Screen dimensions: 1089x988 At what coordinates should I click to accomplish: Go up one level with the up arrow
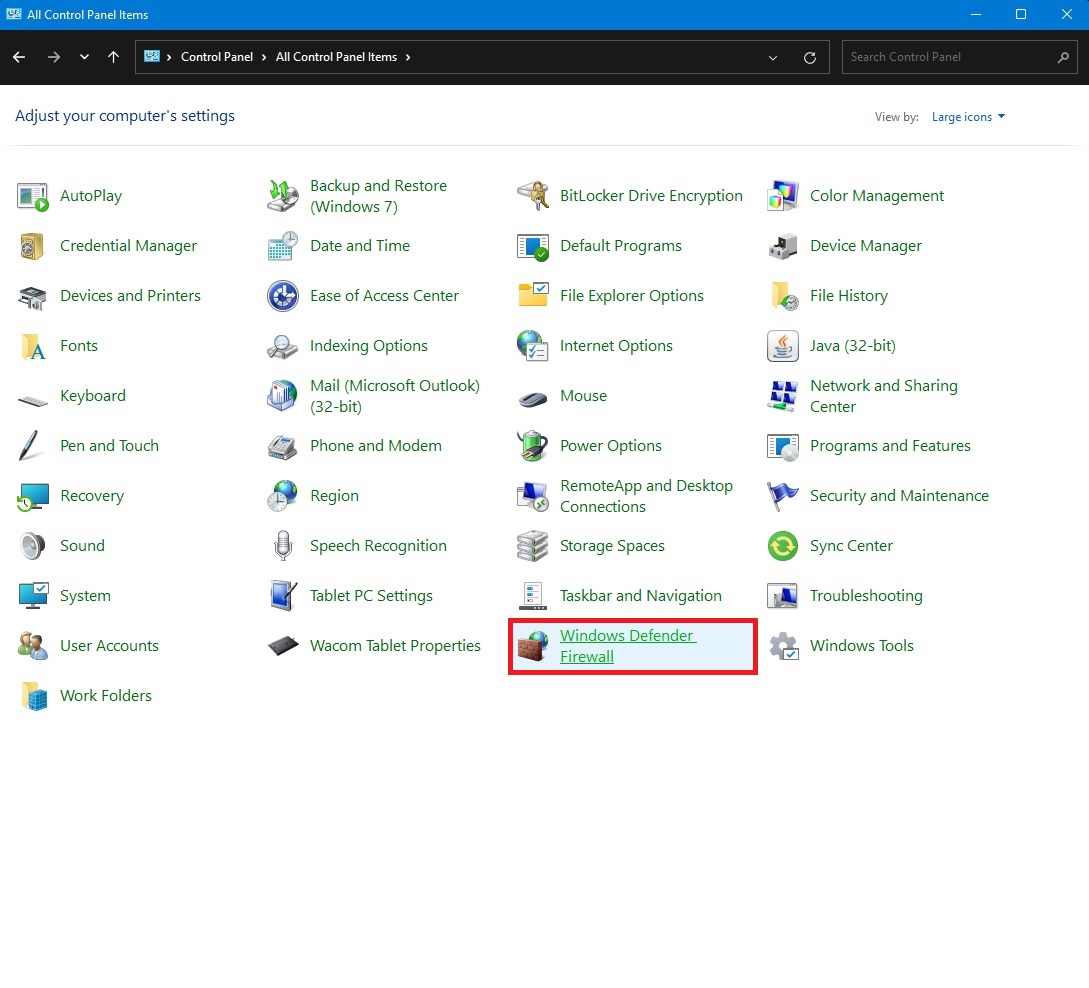tap(114, 58)
